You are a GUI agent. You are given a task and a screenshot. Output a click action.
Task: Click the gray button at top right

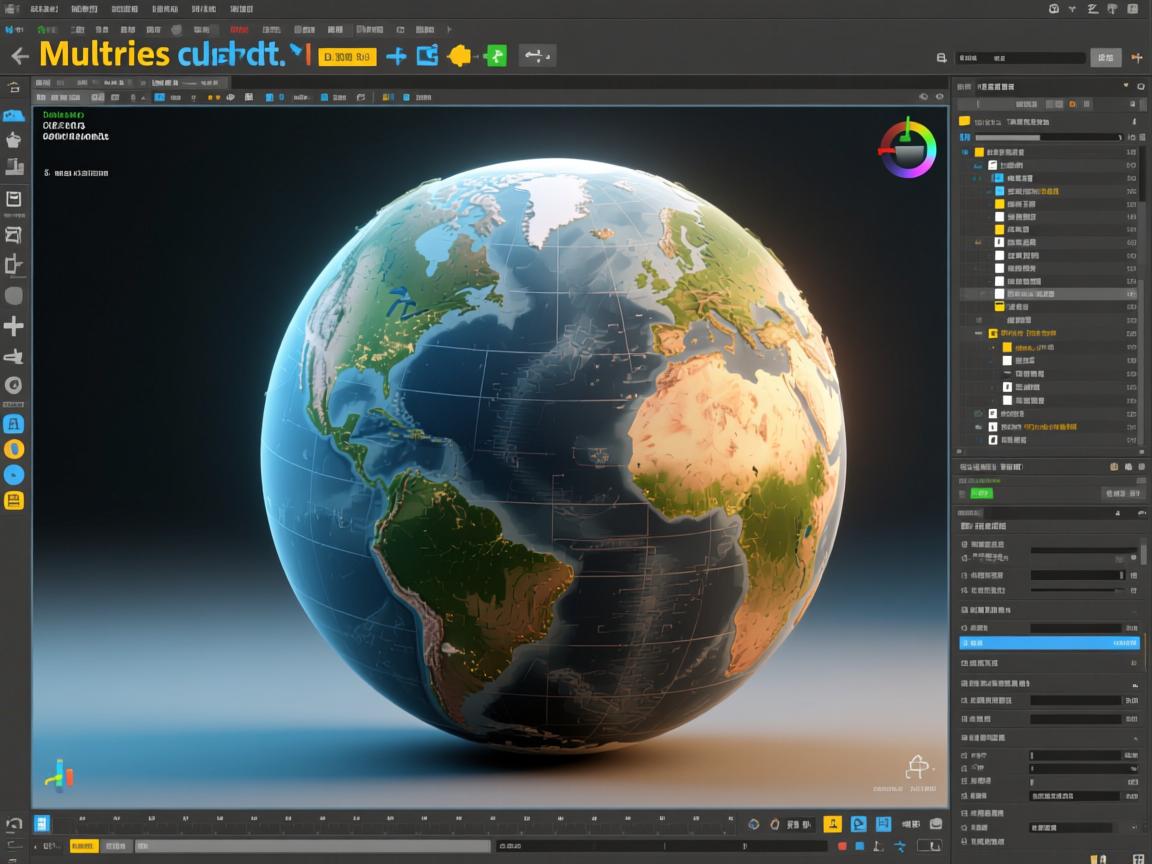pyautogui.click(x=1105, y=58)
